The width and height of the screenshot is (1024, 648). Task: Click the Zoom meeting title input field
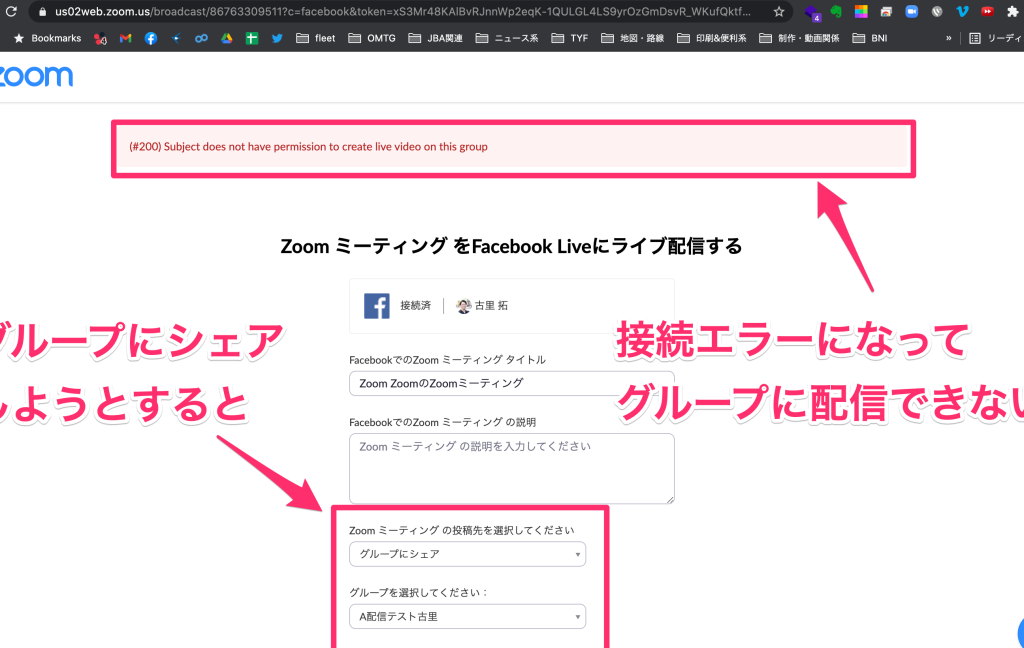[512, 383]
